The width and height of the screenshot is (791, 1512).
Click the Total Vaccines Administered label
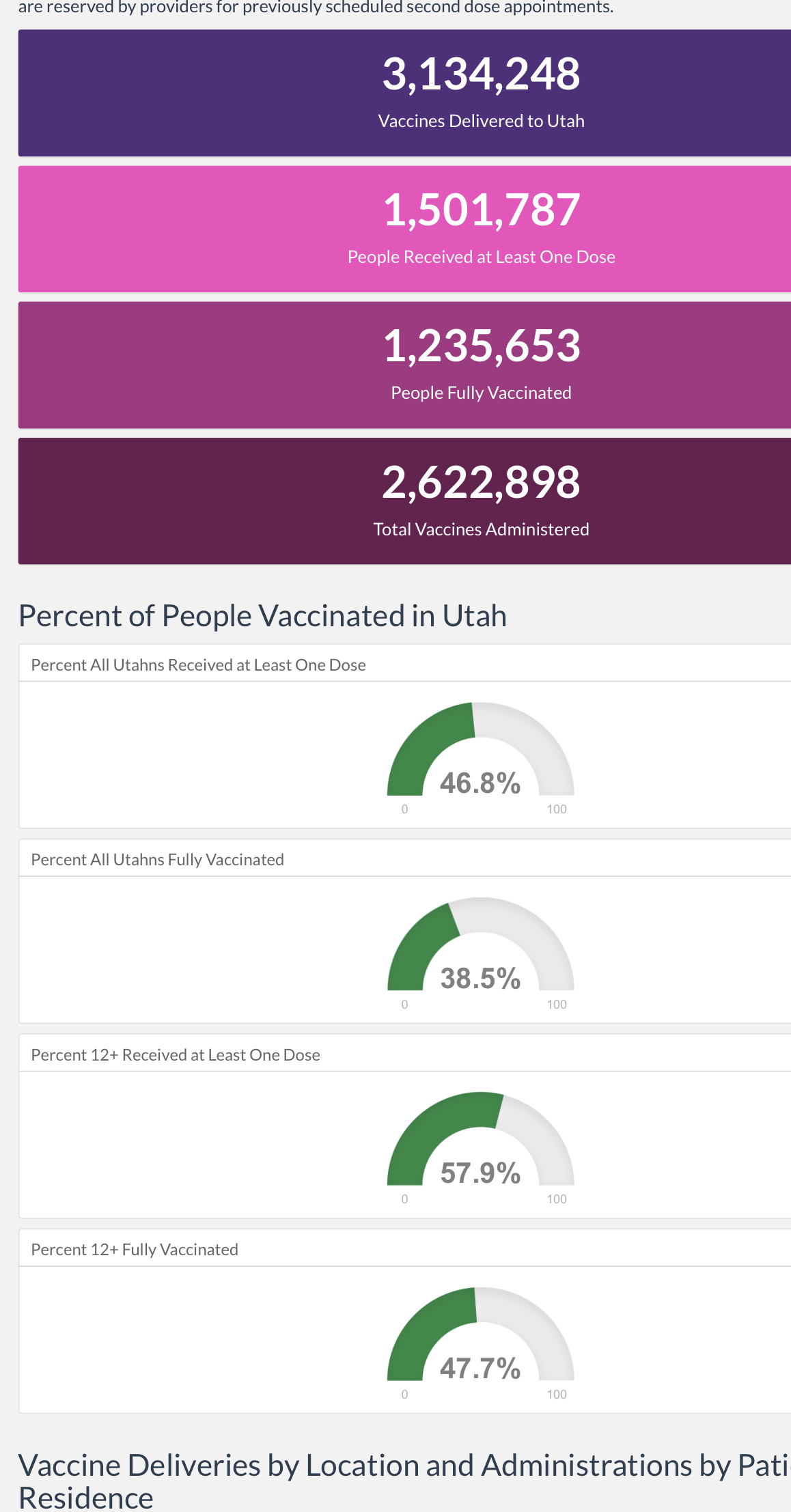(481, 529)
